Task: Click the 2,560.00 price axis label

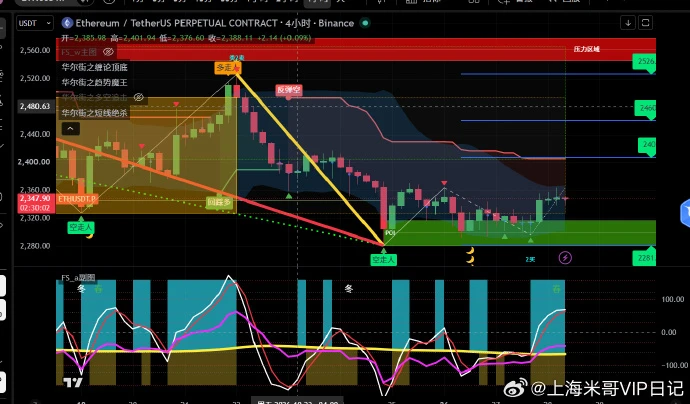Action: pos(35,50)
